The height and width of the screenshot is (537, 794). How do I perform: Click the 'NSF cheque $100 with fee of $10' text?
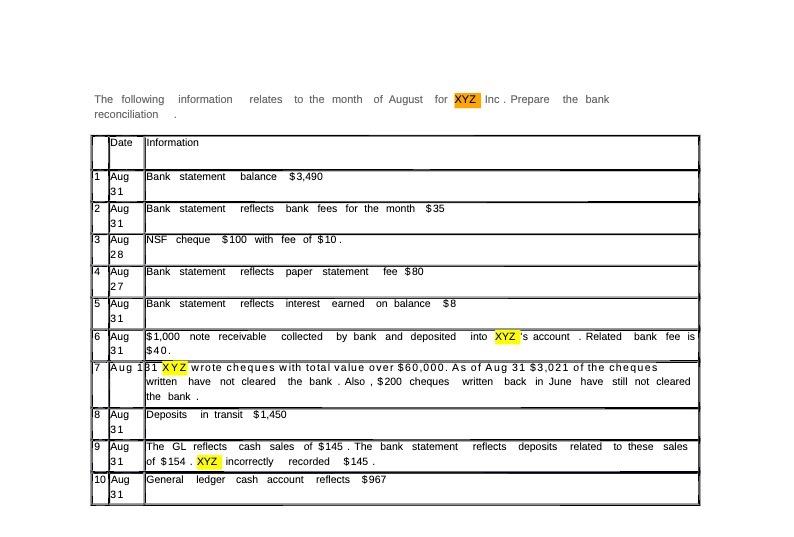(x=244, y=240)
